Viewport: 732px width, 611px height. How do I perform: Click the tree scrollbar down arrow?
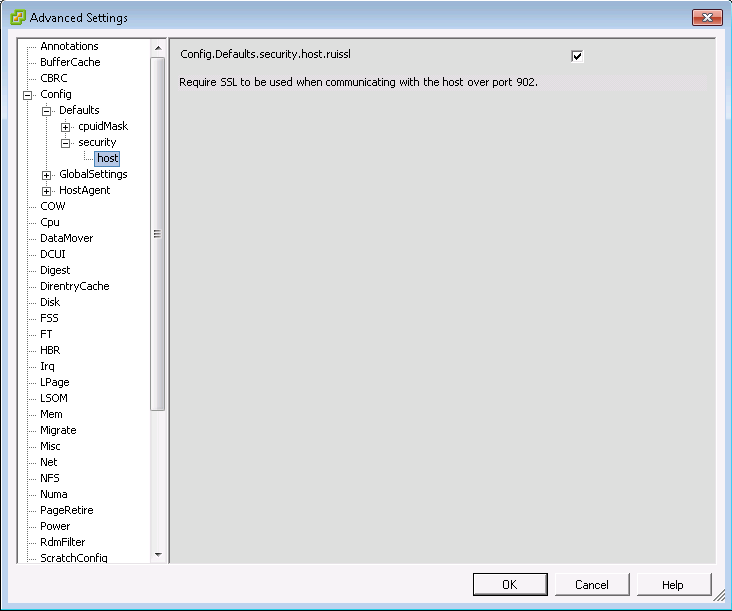pos(158,555)
